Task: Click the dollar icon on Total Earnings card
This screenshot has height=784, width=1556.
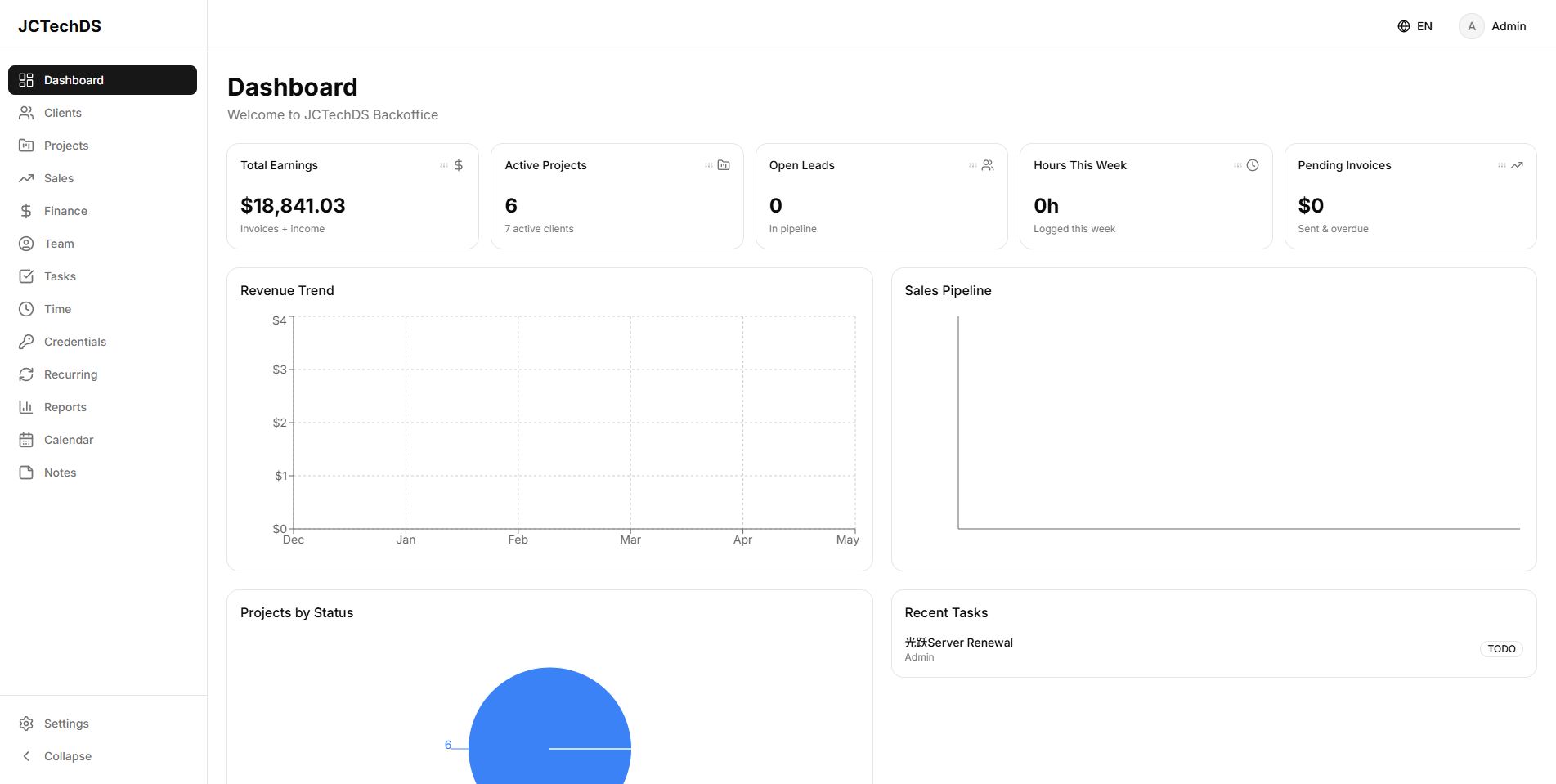Action: point(459,165)
